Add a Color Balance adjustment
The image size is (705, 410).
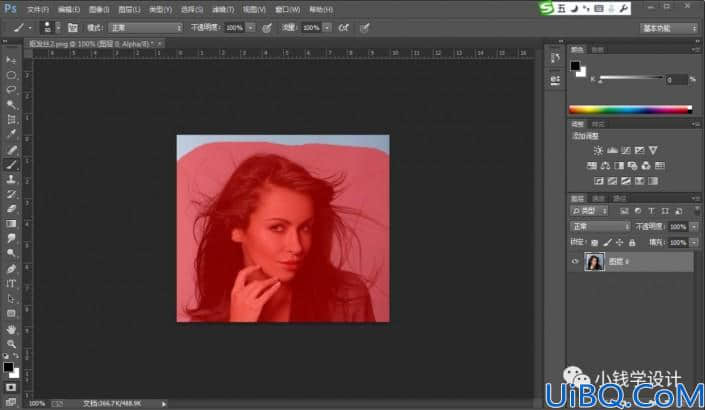point(605,165)
